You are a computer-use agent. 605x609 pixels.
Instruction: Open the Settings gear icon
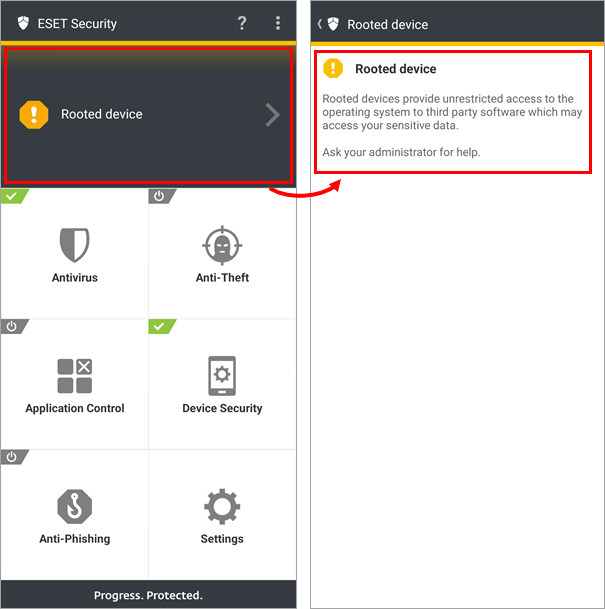point(222,506)
